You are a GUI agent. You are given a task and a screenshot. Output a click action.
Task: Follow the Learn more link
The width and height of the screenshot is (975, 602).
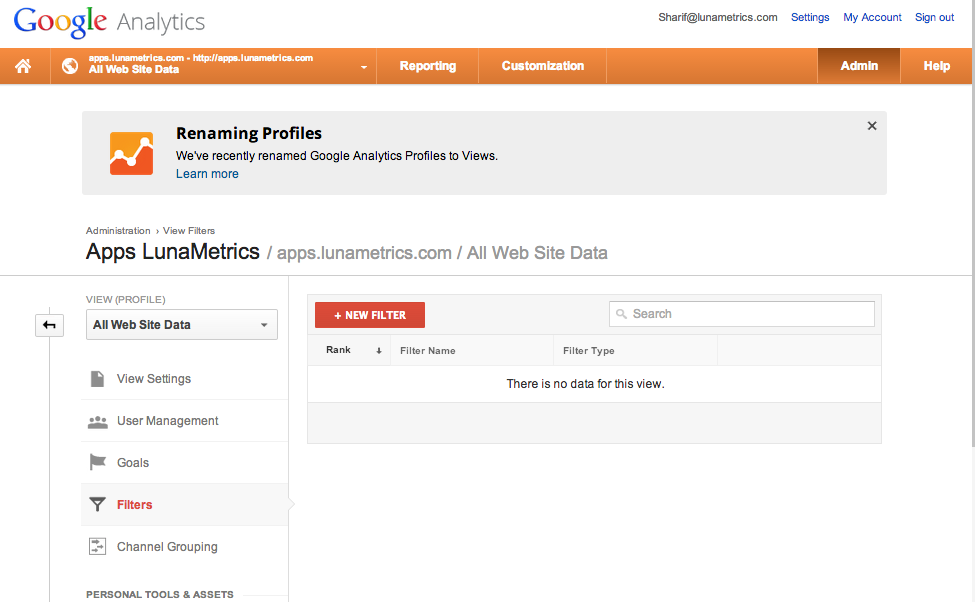(207, 174)
